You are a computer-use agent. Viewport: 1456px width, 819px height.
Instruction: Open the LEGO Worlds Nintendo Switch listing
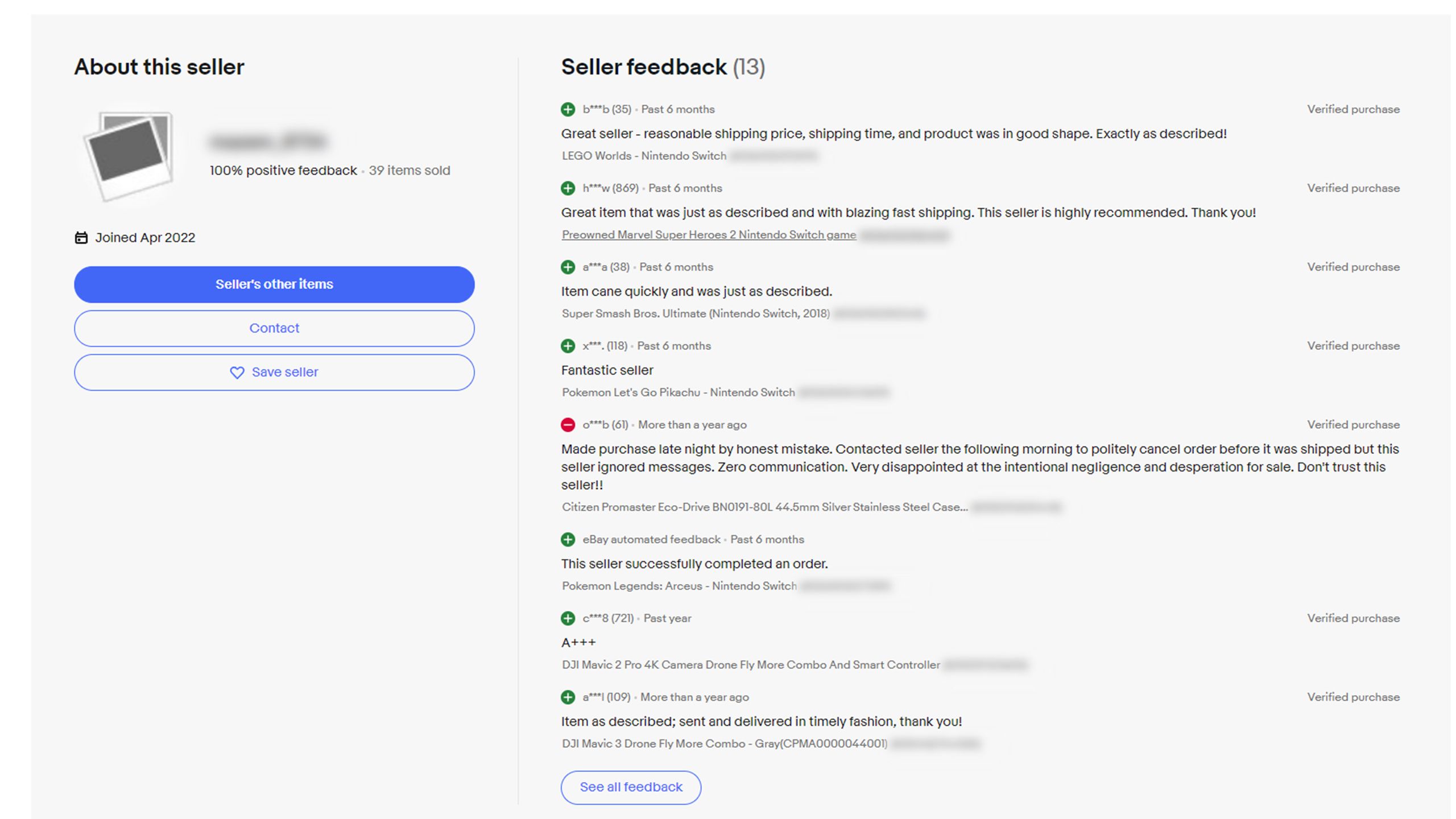pos(644,156)
